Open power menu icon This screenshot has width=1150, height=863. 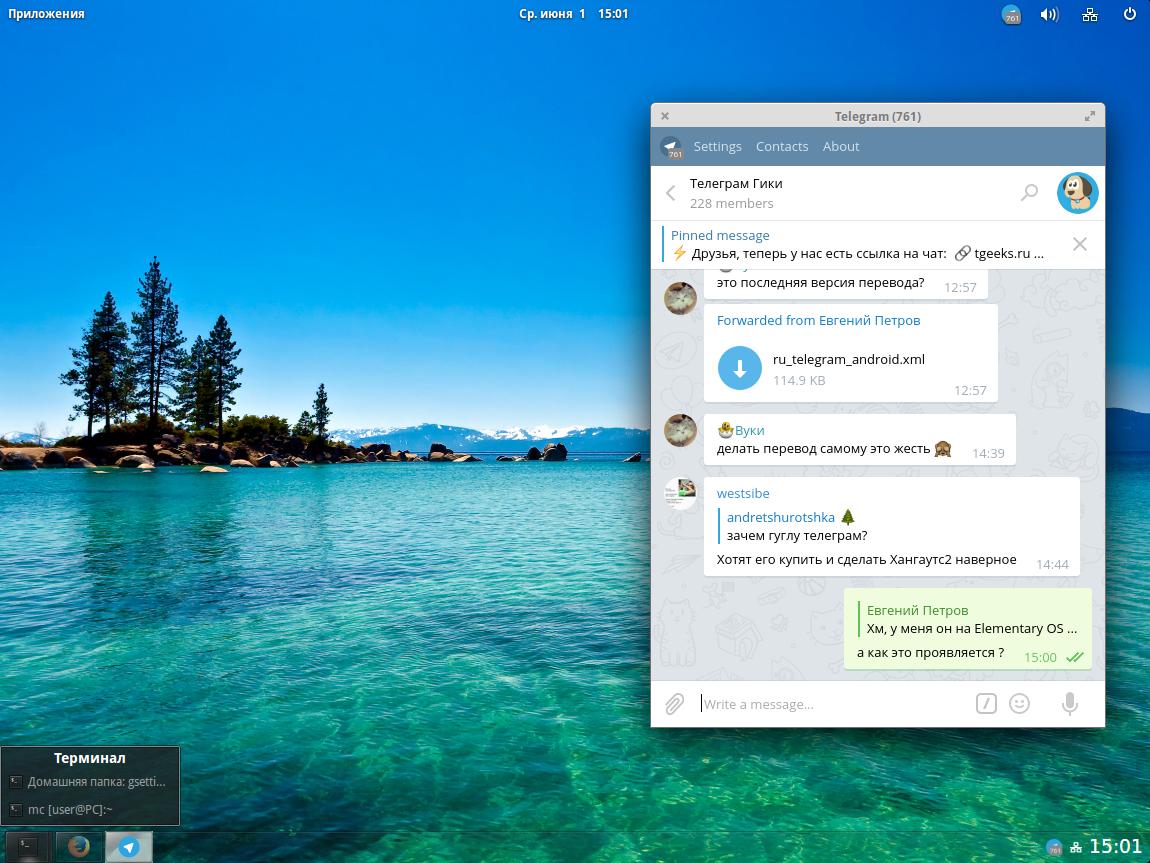point(1129,14)
